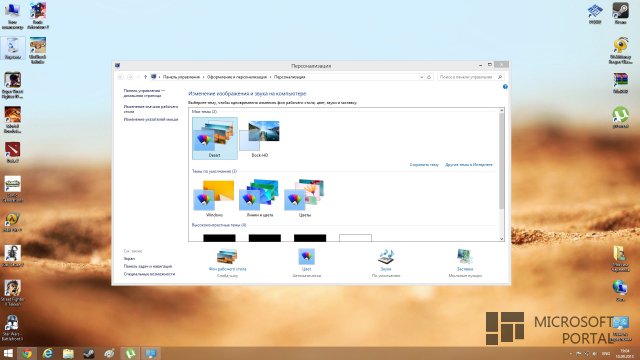Select the Windows default theme

214,198
